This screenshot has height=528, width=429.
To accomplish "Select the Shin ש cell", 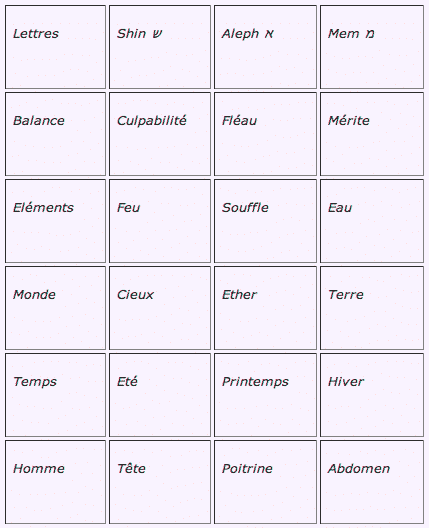I will [x=160, y=47].
